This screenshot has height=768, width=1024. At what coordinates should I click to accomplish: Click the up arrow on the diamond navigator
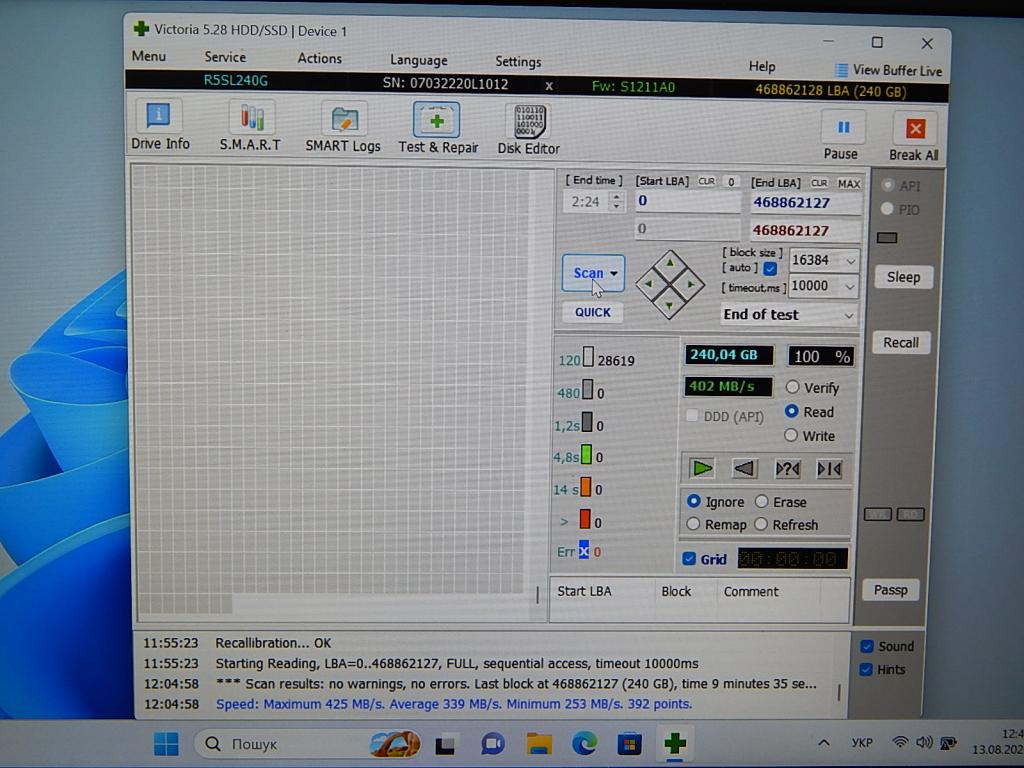click(669, 263)
